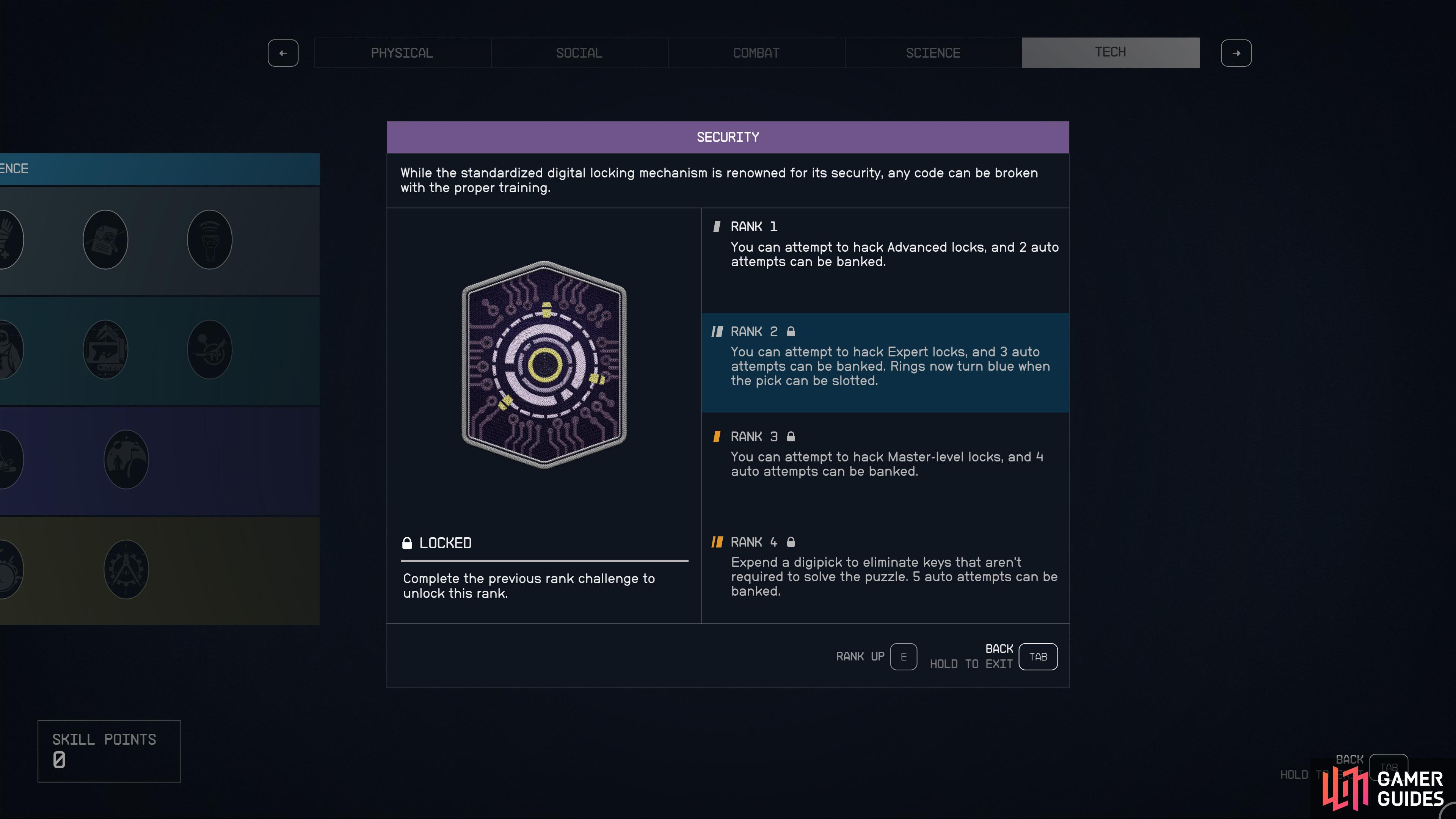This screenshot has height=819, width=1456.
Task: Select the Tech skills tab
Action: click(x=1110, y=53)
